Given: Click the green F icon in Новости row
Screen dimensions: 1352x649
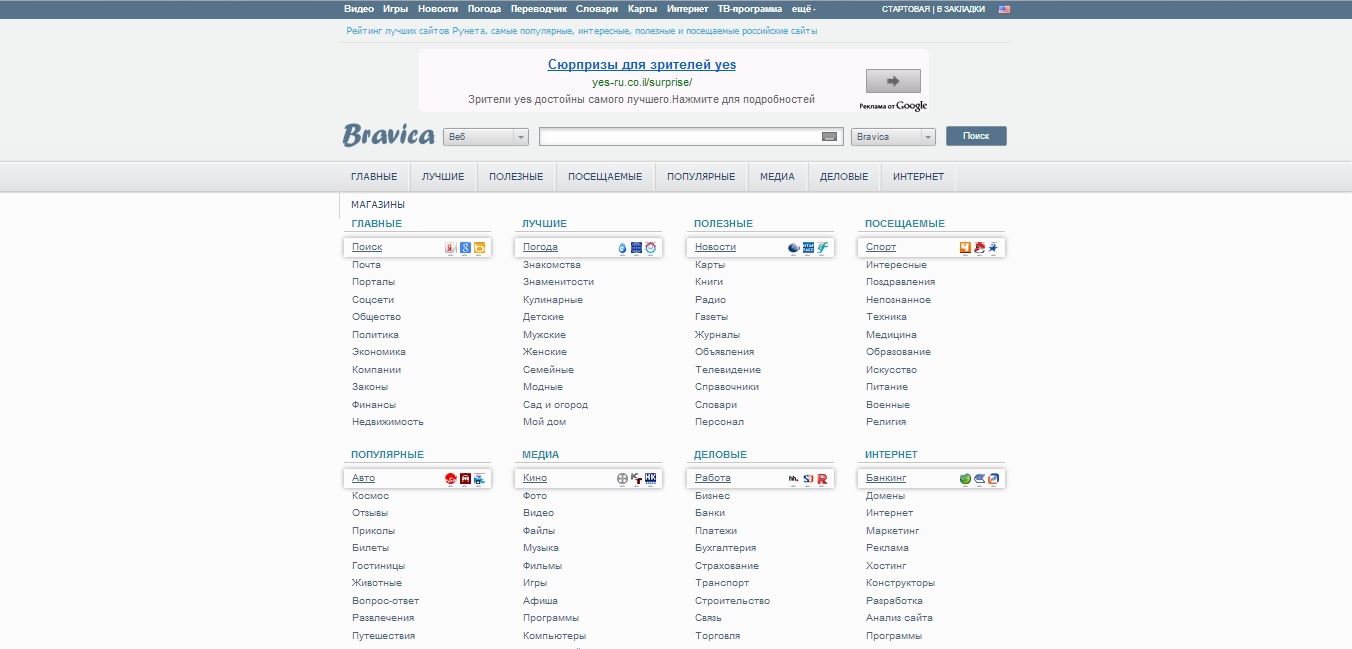Looking at the screenshot, I should click(x=822, y=248).
